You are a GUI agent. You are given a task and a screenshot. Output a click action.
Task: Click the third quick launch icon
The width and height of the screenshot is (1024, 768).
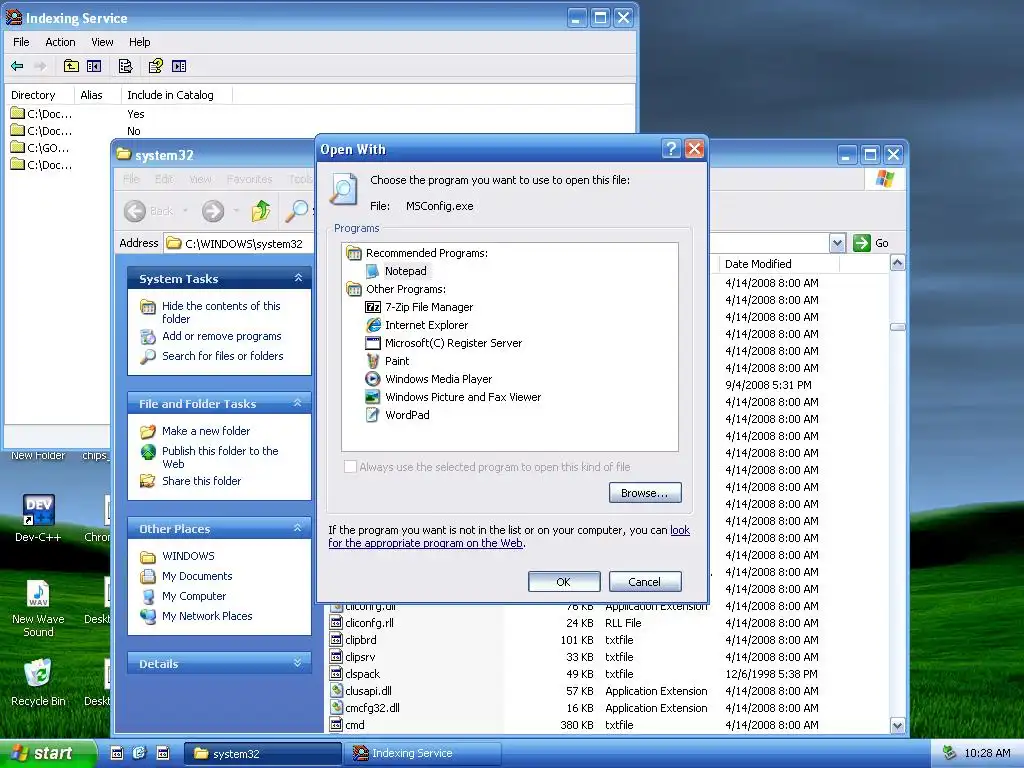coord(163,753)
